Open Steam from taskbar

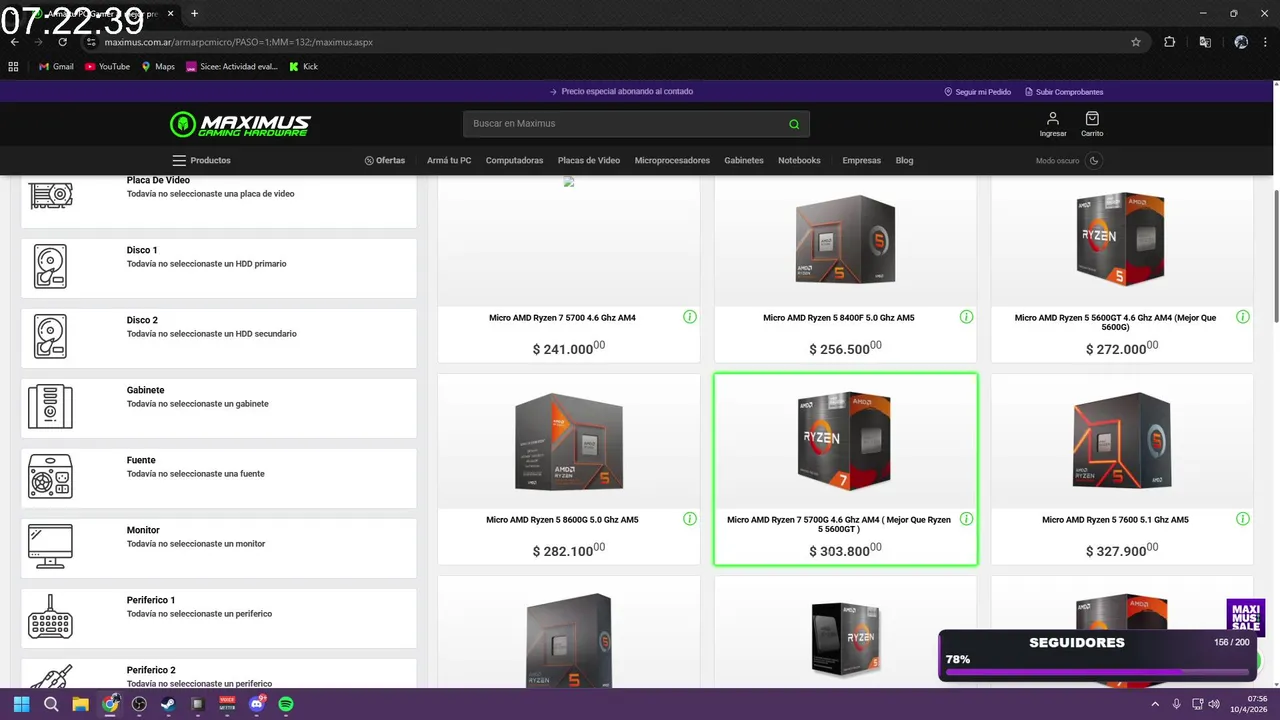click(x=168, y=704)
